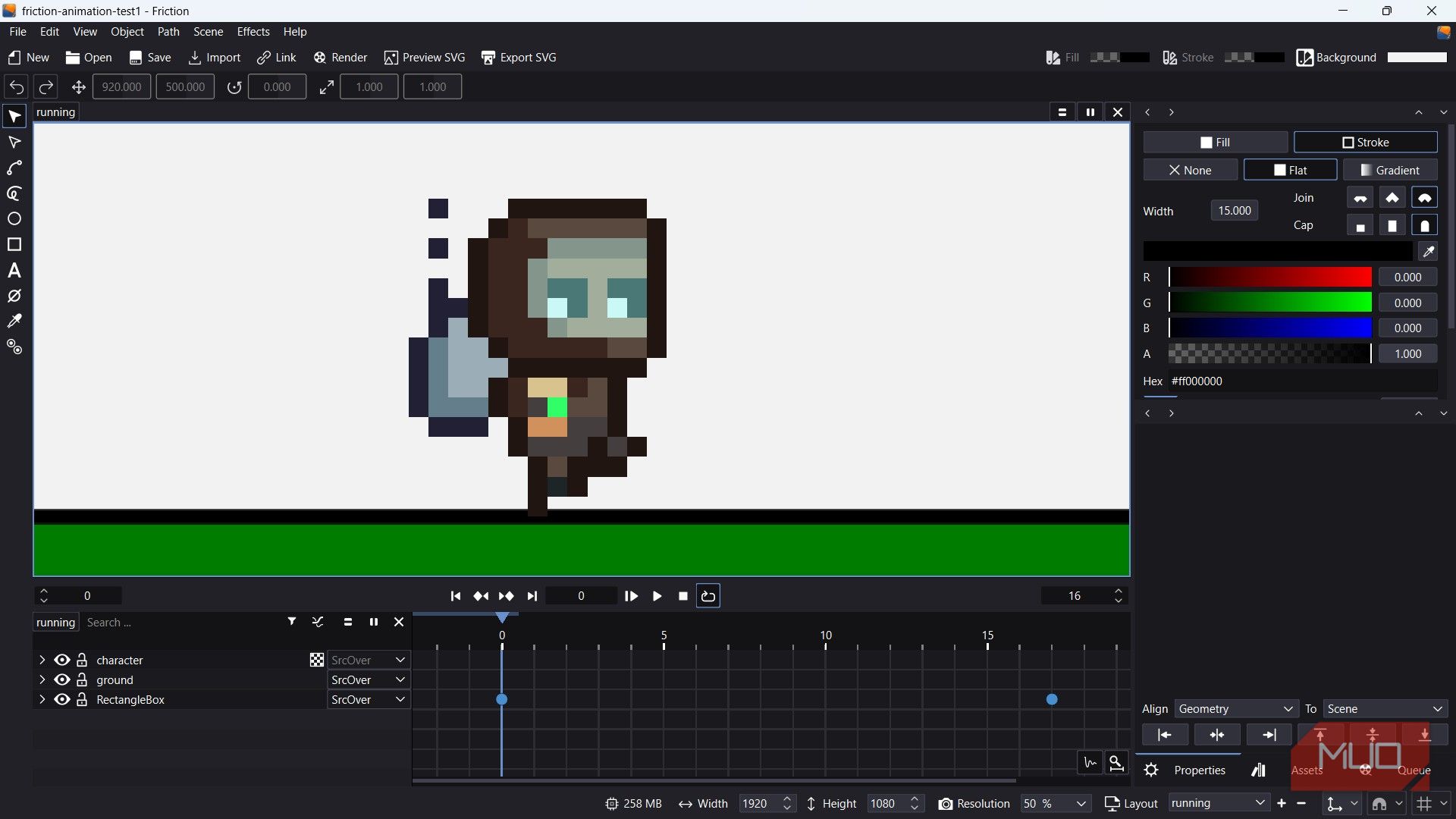
Task: Click the play-from-start preview button
Action: coord(631,597)
